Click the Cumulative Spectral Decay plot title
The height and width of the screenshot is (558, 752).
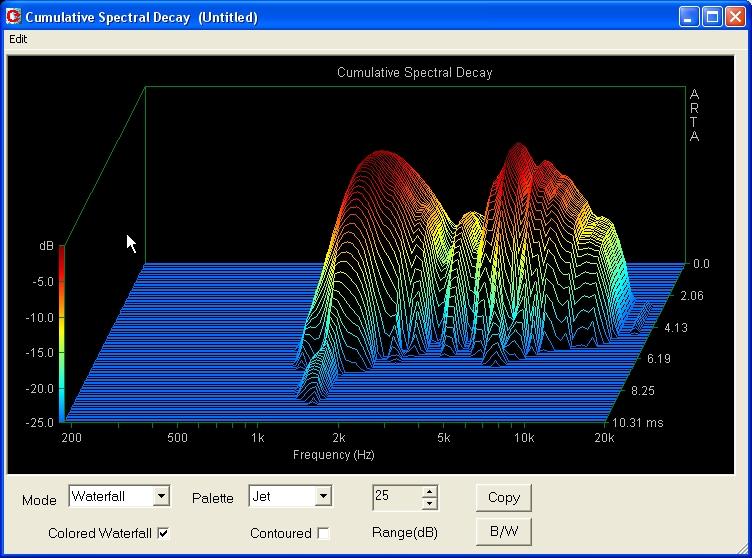(x=414, y=72)
